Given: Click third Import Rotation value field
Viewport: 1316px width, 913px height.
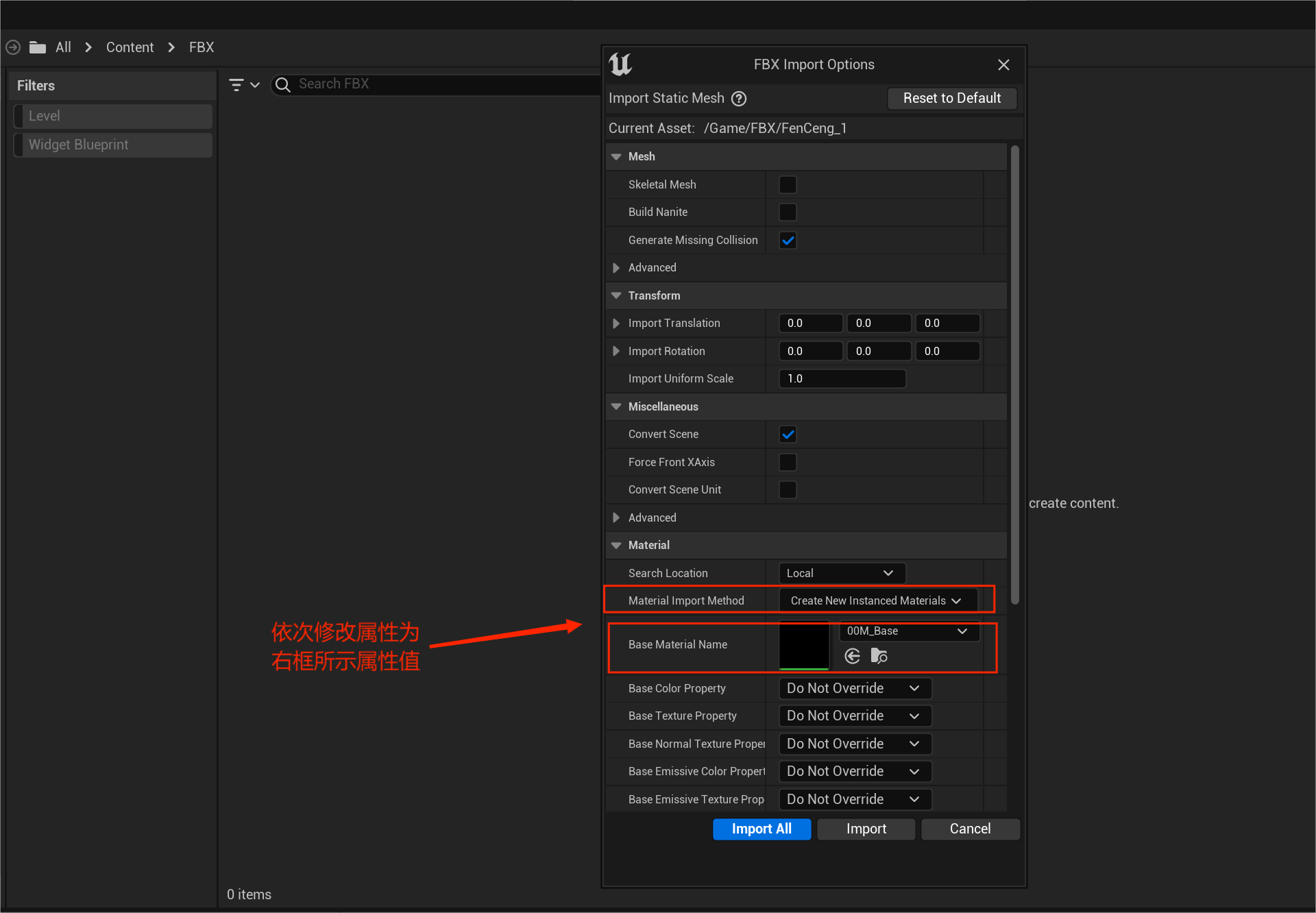Looking at the screenshot, I should tap(948, 352).
